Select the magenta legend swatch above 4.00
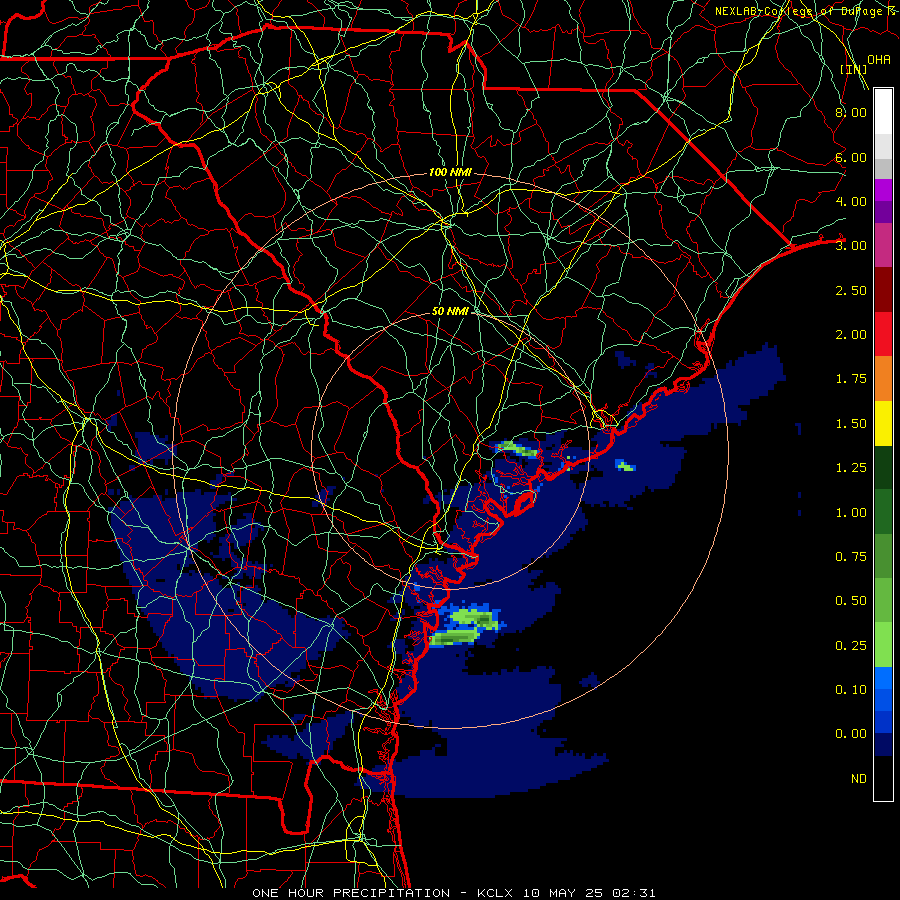This screenshot has width=900, height=900. tap(883, 190)
